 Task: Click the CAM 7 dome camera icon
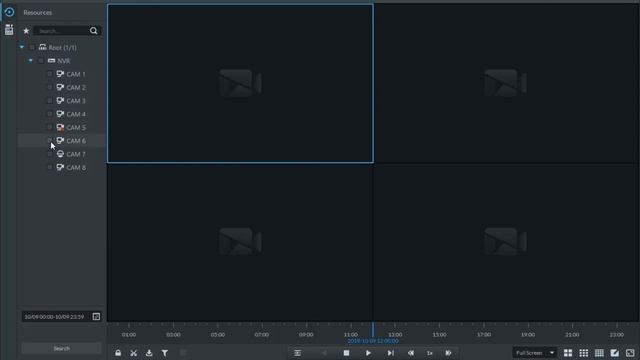pyautogui.click(x=60, y=154)
